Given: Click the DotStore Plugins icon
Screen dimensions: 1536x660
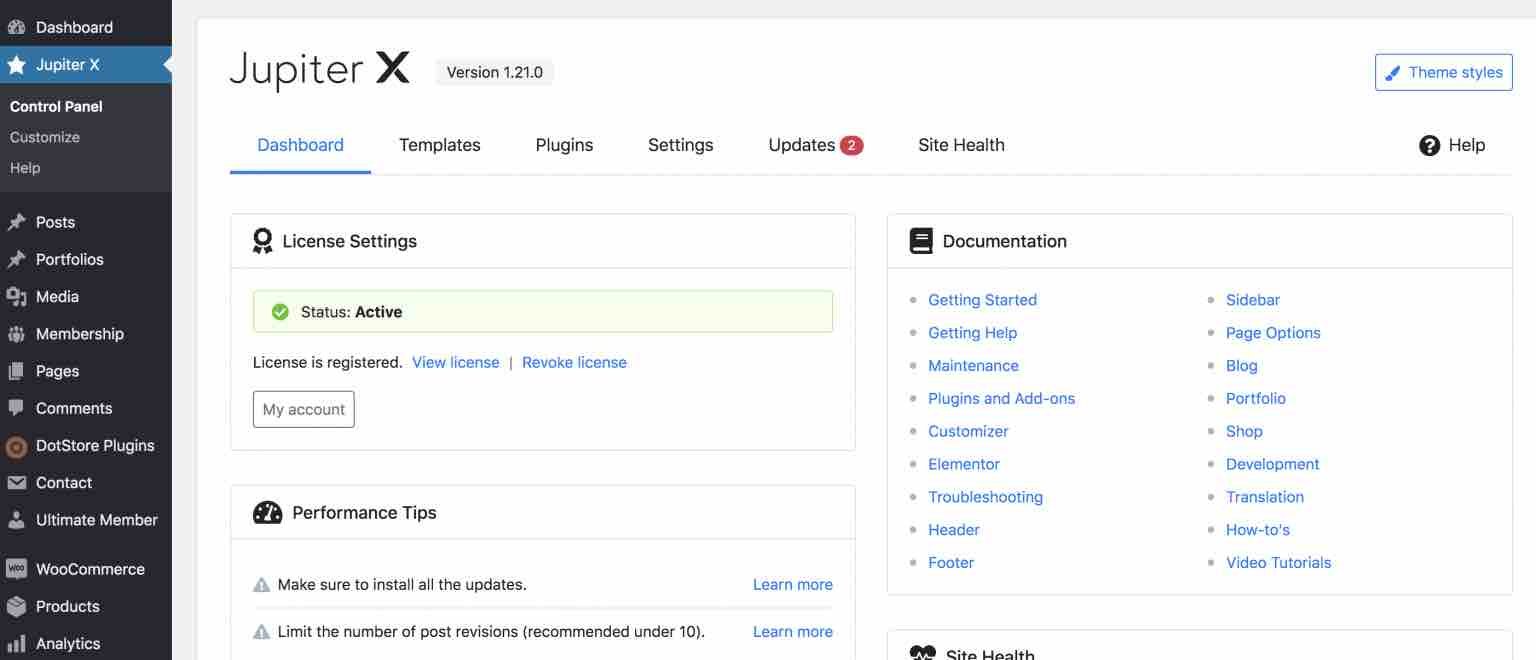Looking at the screenshot, I should point(16,446).
